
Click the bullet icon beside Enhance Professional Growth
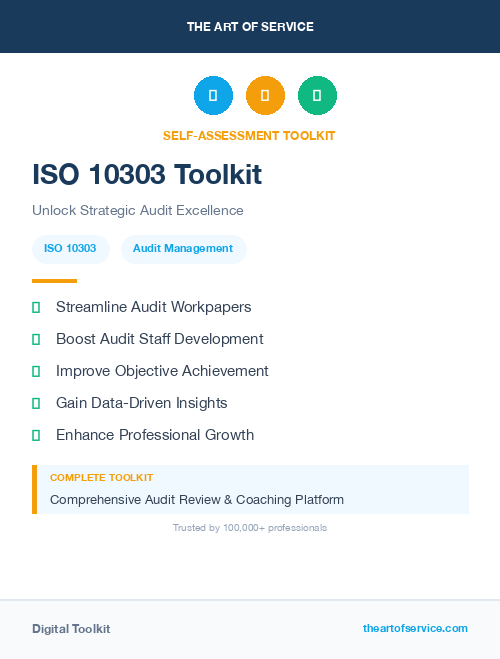tap(36, 435)
